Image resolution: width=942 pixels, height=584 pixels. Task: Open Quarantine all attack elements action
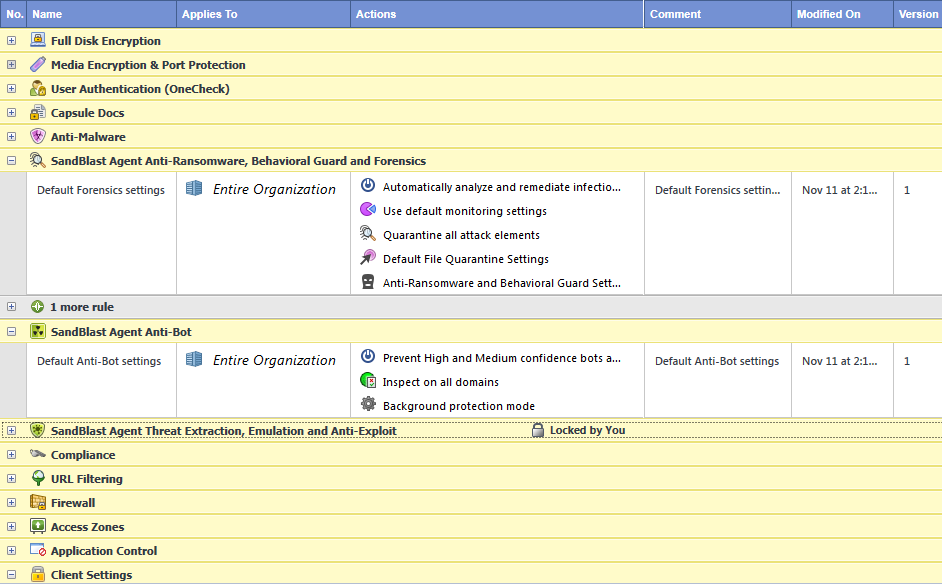(x=461, y=235)
